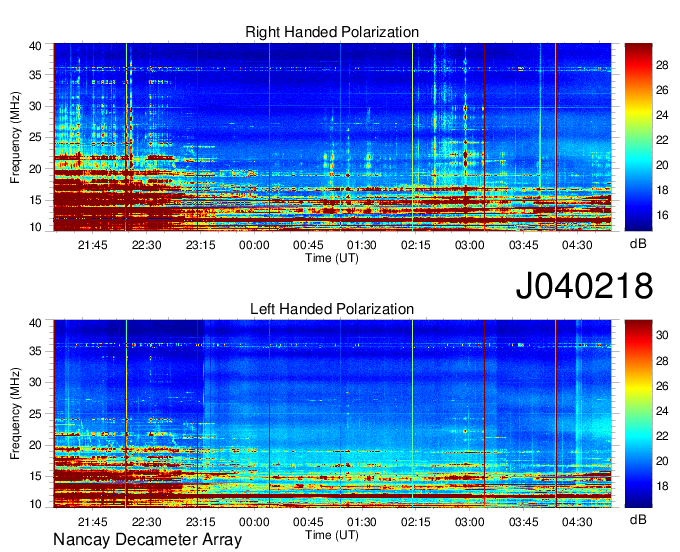Screen dimensions: 680x552
Task: Click the 01:30 time tick of Left Handed plot
Action: (362, 522)
